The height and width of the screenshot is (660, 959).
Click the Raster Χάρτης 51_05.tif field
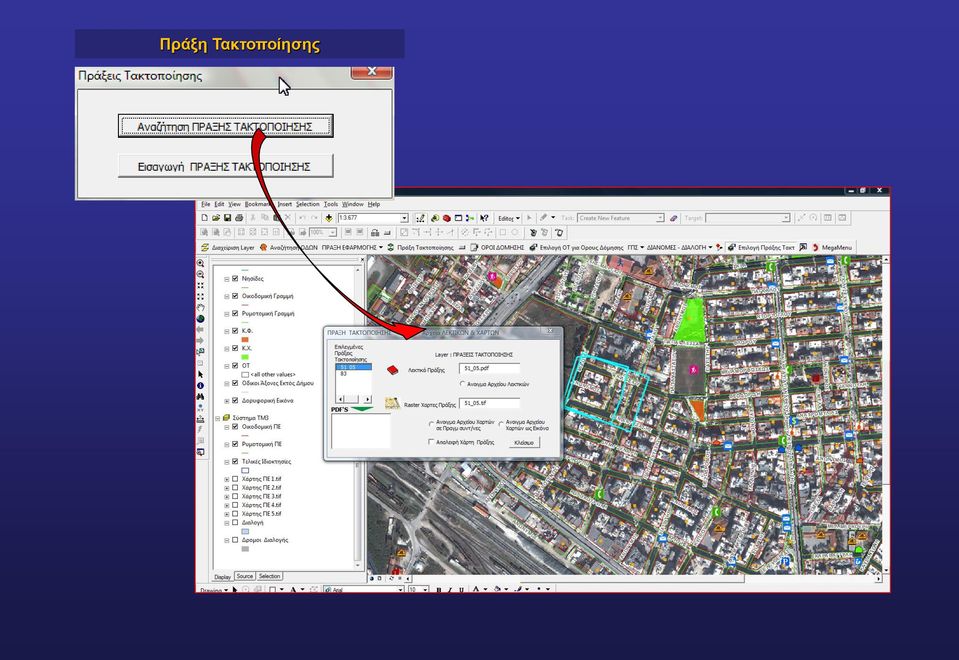coord(489,403)
